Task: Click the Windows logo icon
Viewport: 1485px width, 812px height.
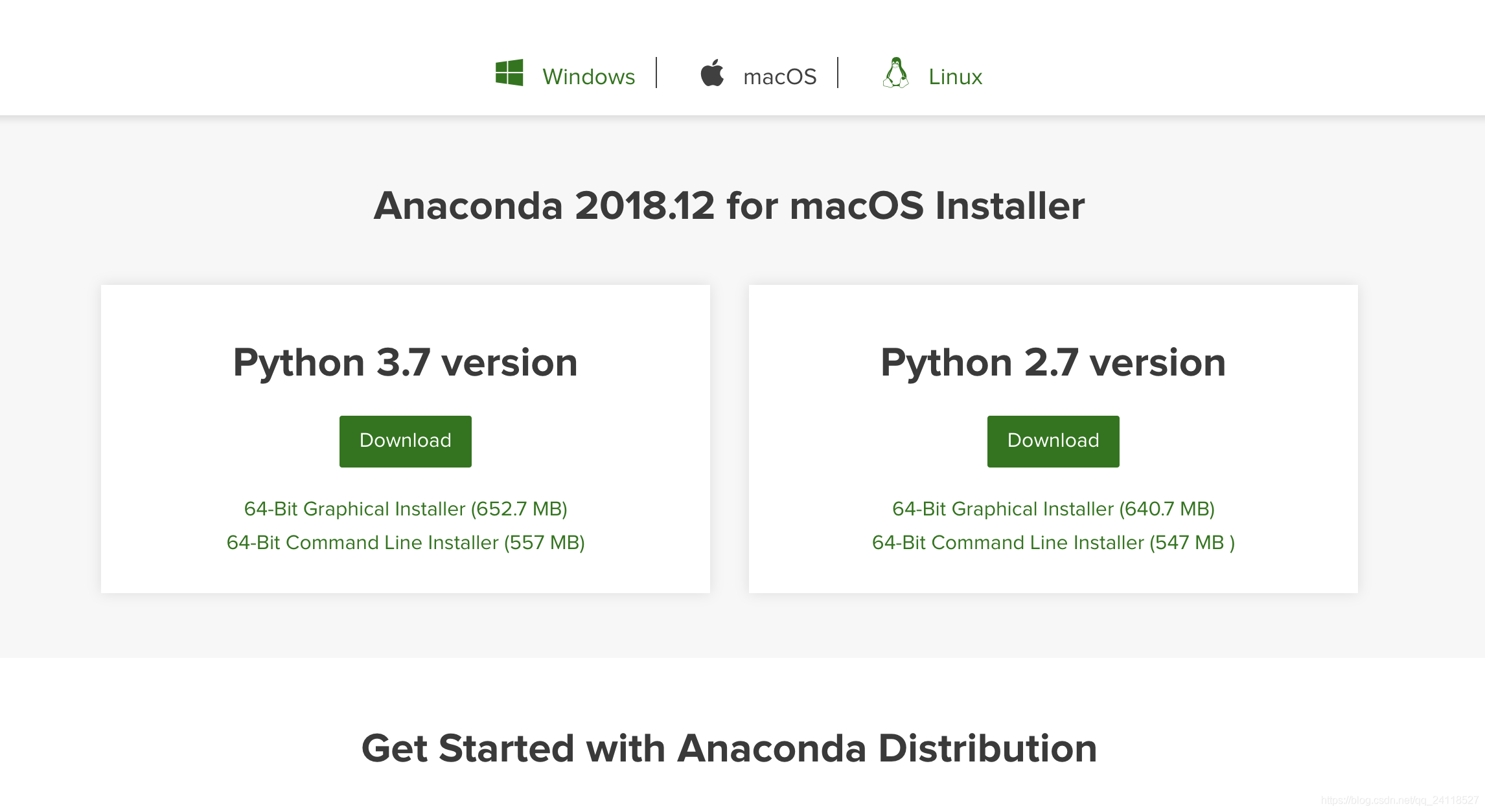Action: tap(509, 73)
